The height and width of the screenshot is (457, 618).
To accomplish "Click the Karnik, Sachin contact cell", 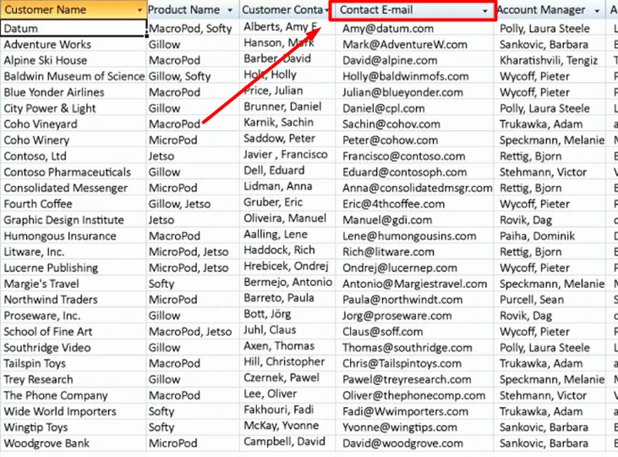I will 287,123.
